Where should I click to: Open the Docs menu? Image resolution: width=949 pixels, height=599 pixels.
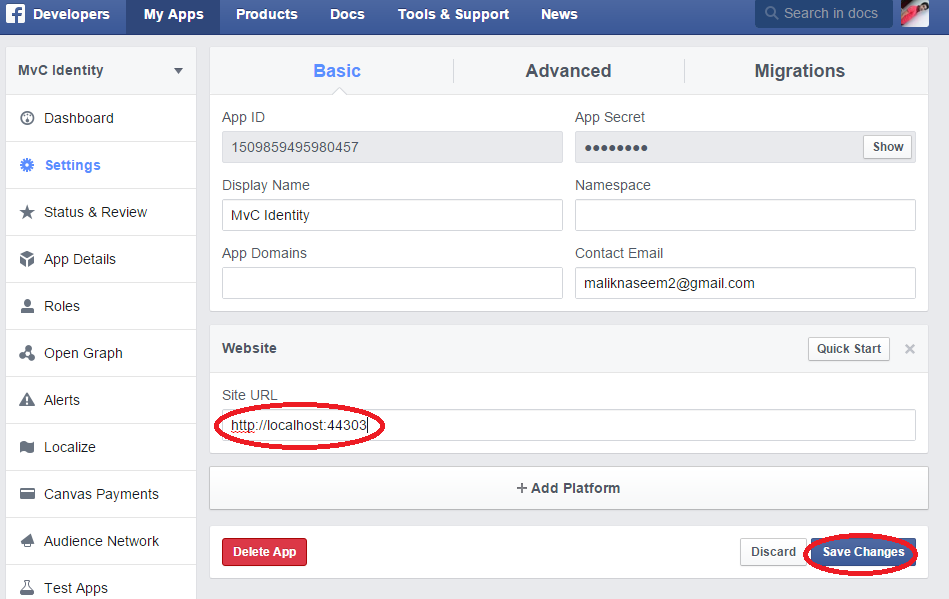(x=347, y=15)
